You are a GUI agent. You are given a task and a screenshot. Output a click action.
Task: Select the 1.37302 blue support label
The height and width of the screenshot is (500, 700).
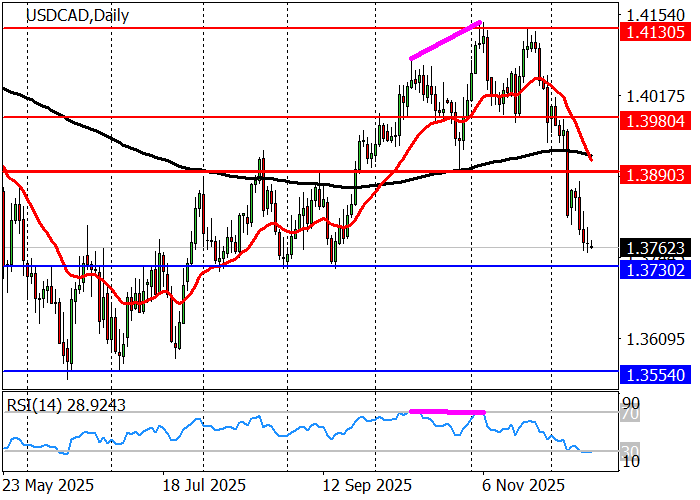(x=656, y=270)
